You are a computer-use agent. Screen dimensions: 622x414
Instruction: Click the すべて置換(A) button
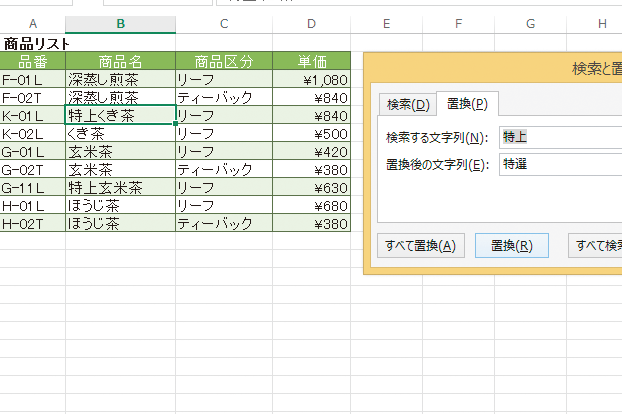(x=420, y=246)
